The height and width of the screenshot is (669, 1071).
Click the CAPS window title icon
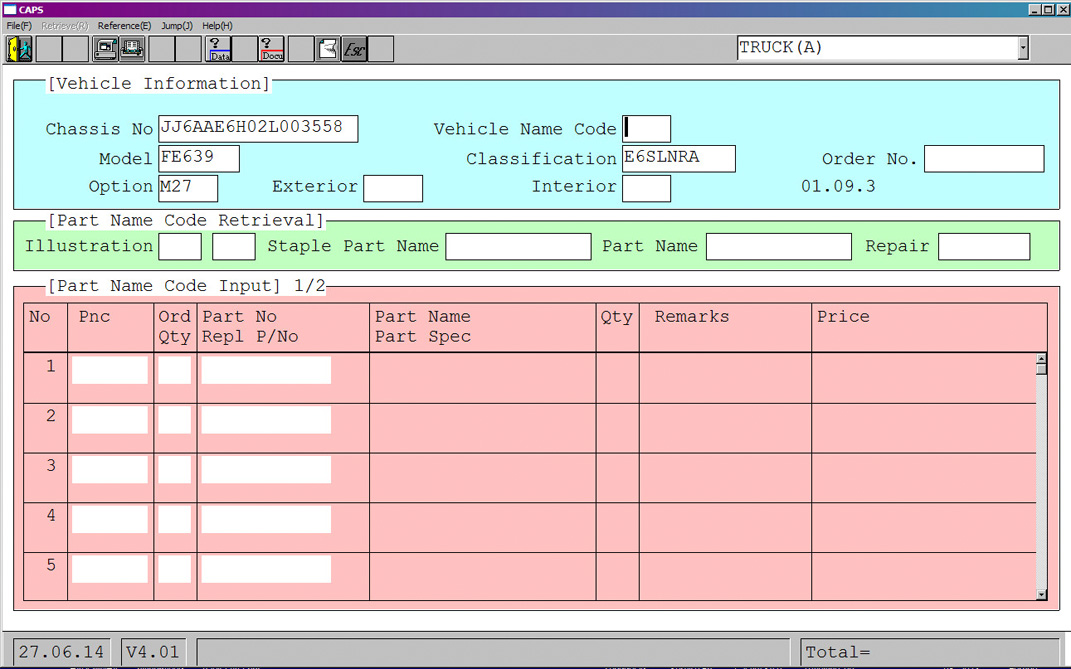pos(9,9)
